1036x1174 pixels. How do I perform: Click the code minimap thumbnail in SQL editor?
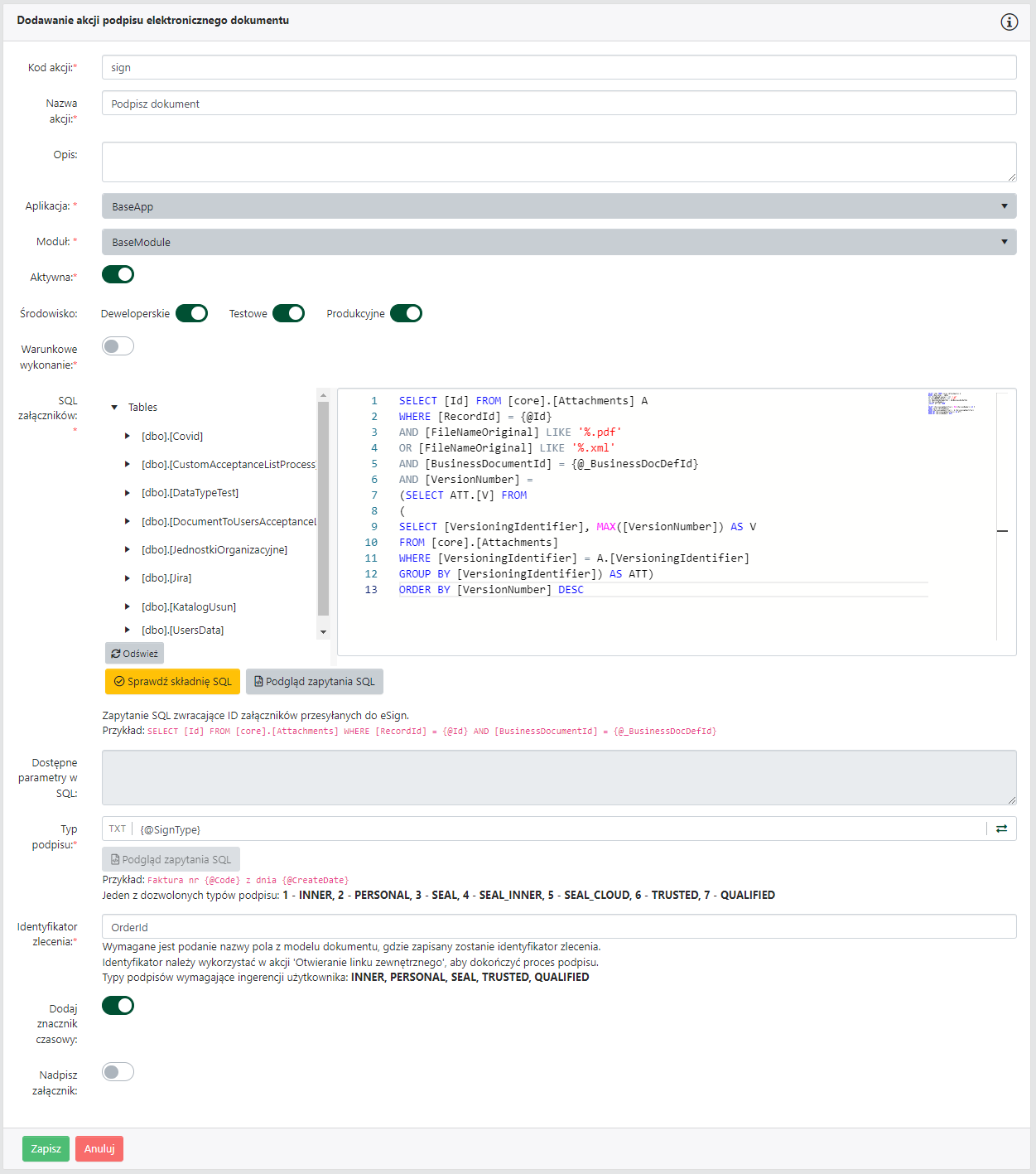pos(952,403)
